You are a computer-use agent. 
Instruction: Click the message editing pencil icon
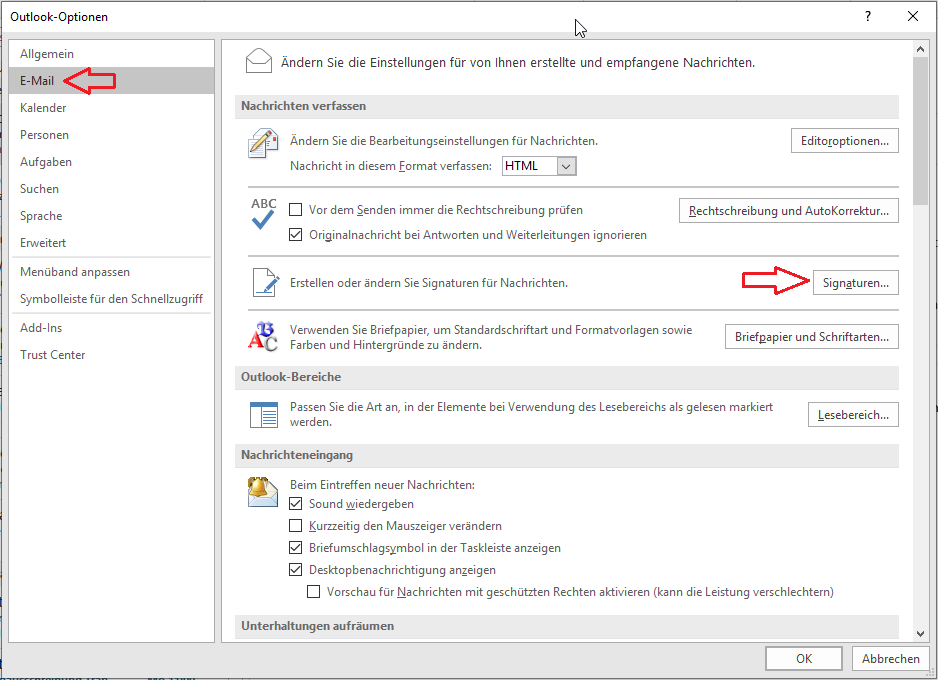click(263, 143)
